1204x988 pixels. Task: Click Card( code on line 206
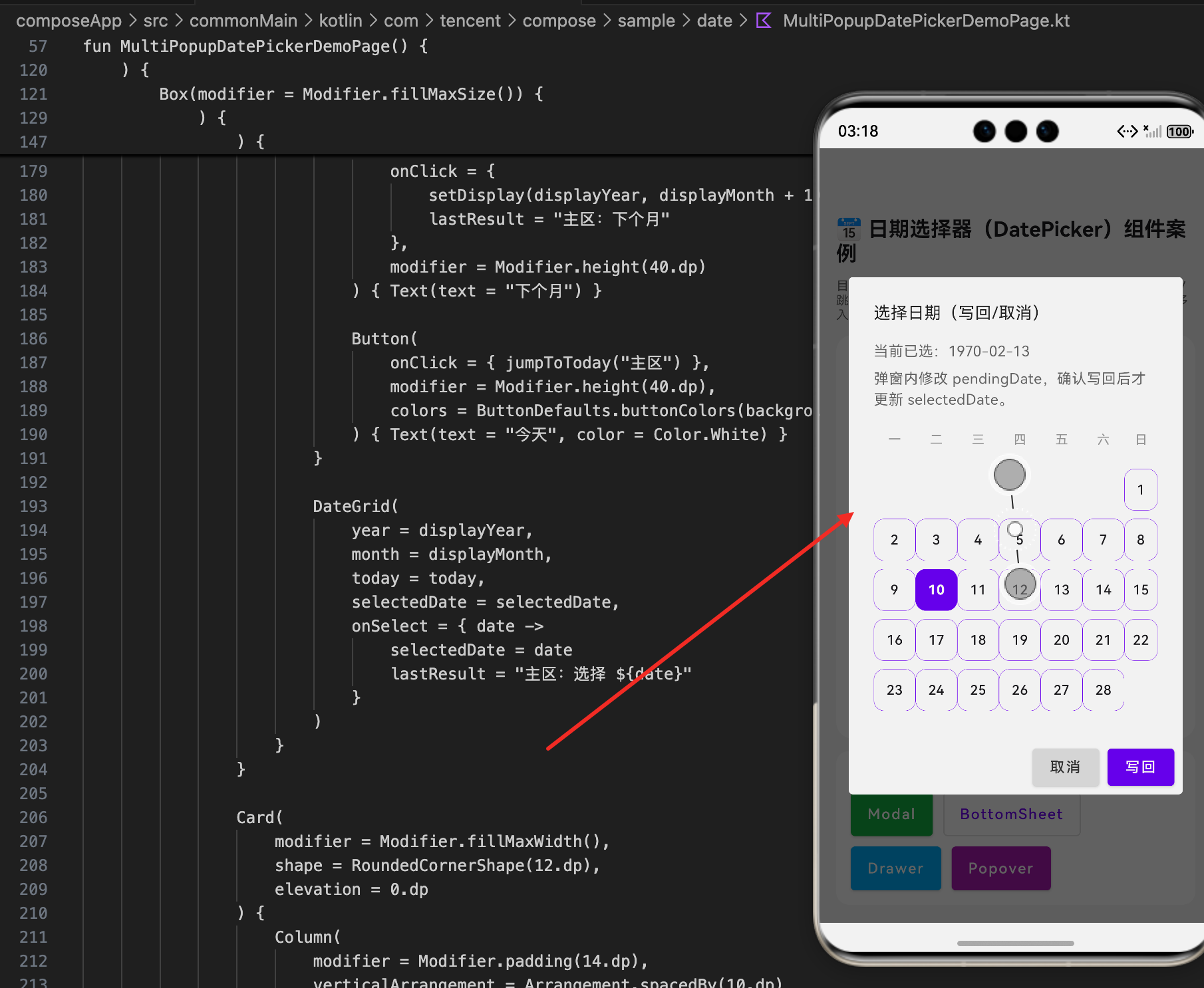click(259, 817)
